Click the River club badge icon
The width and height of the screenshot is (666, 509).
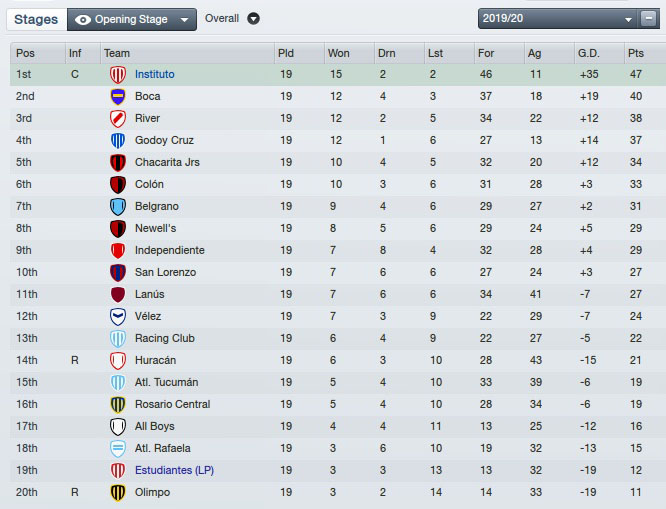(x=117, y=119)
